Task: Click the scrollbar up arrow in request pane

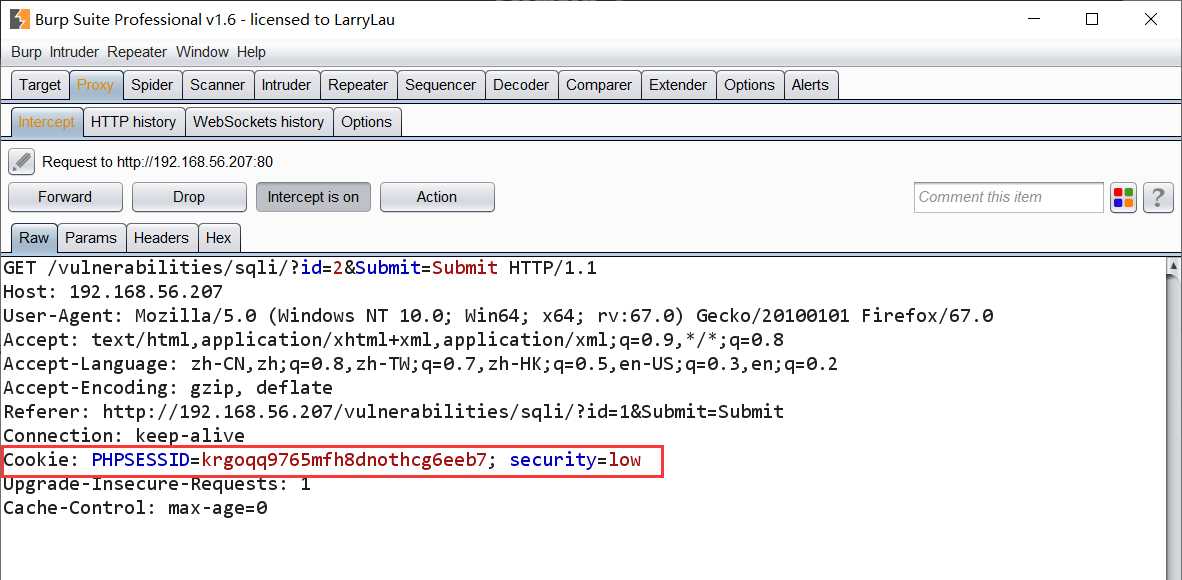Action: click(x=1174, y=265)
